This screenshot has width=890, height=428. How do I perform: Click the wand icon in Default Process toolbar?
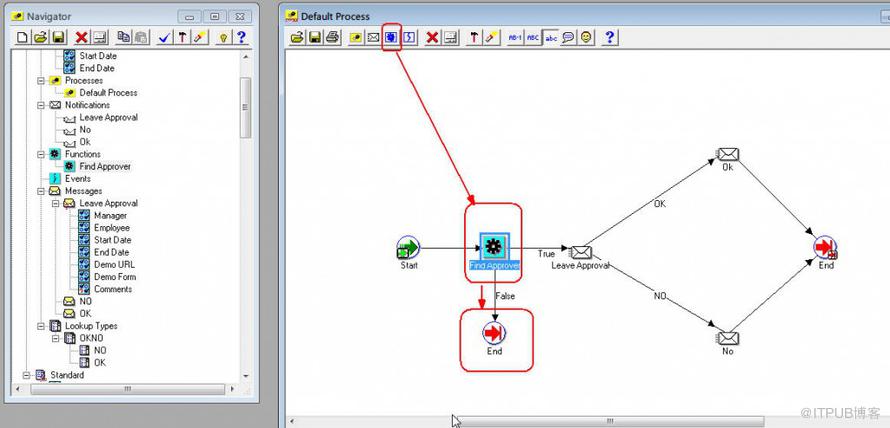coord(491,37)
